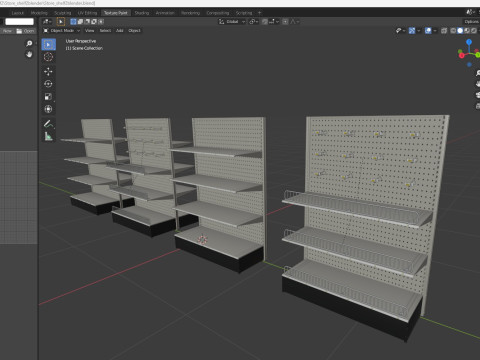This screenshot has width=480, height=360.
Task: Select the Annotate tool
Action: click(48, 124)
